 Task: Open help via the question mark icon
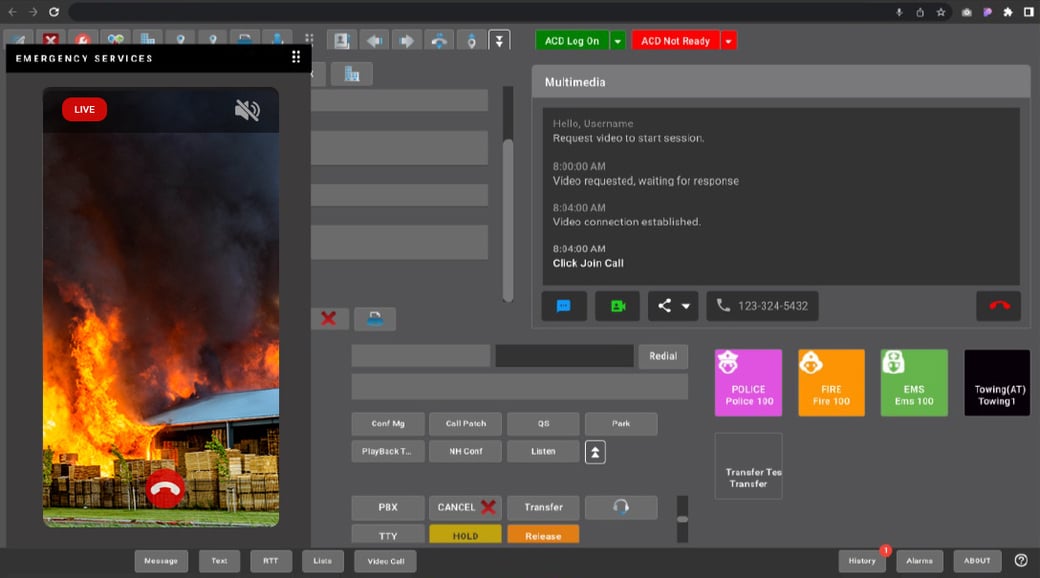pos(1020,560)
